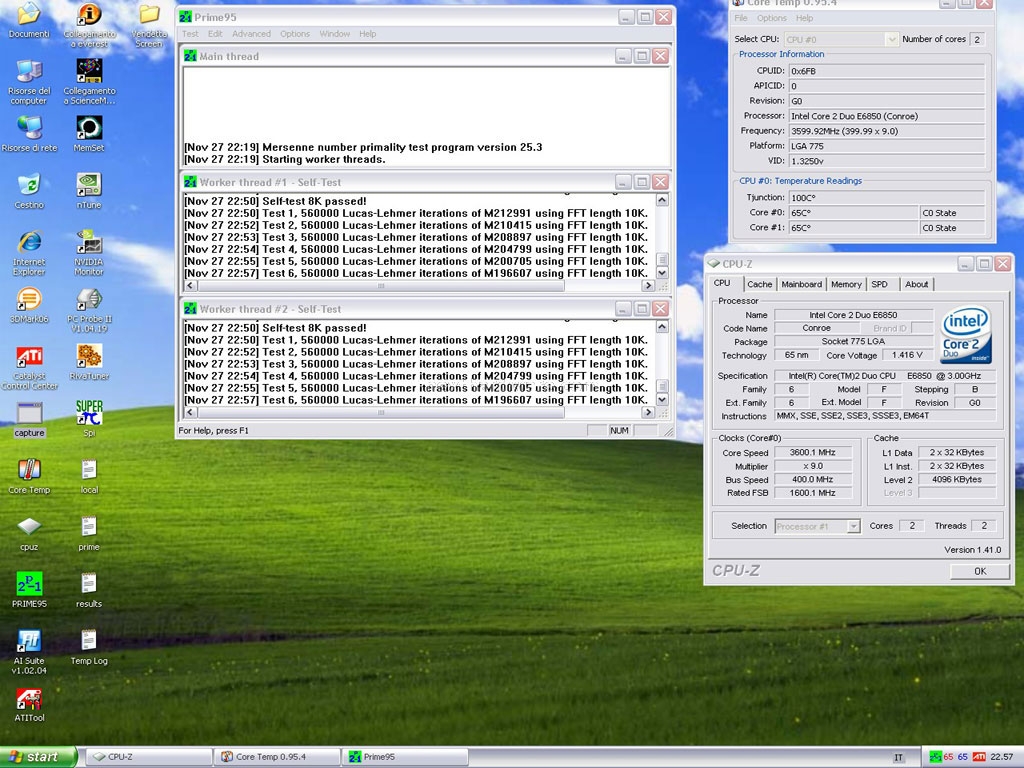Click scroll-left arrow in Worker thread #2
Viewport: 1024px width, 768px height.
190,412
